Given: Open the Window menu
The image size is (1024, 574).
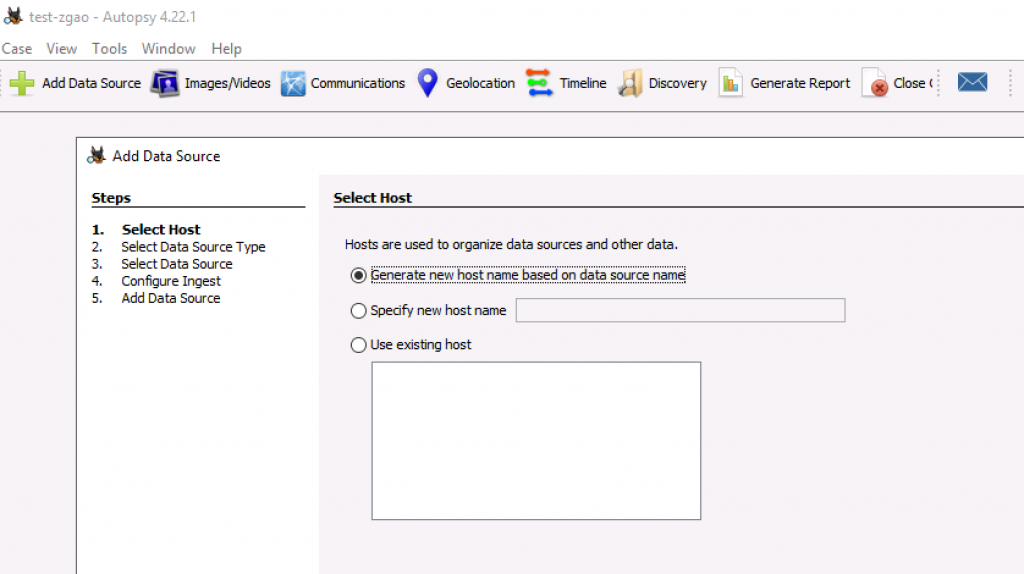Looking at the screenshot, I should coord(168,48).
